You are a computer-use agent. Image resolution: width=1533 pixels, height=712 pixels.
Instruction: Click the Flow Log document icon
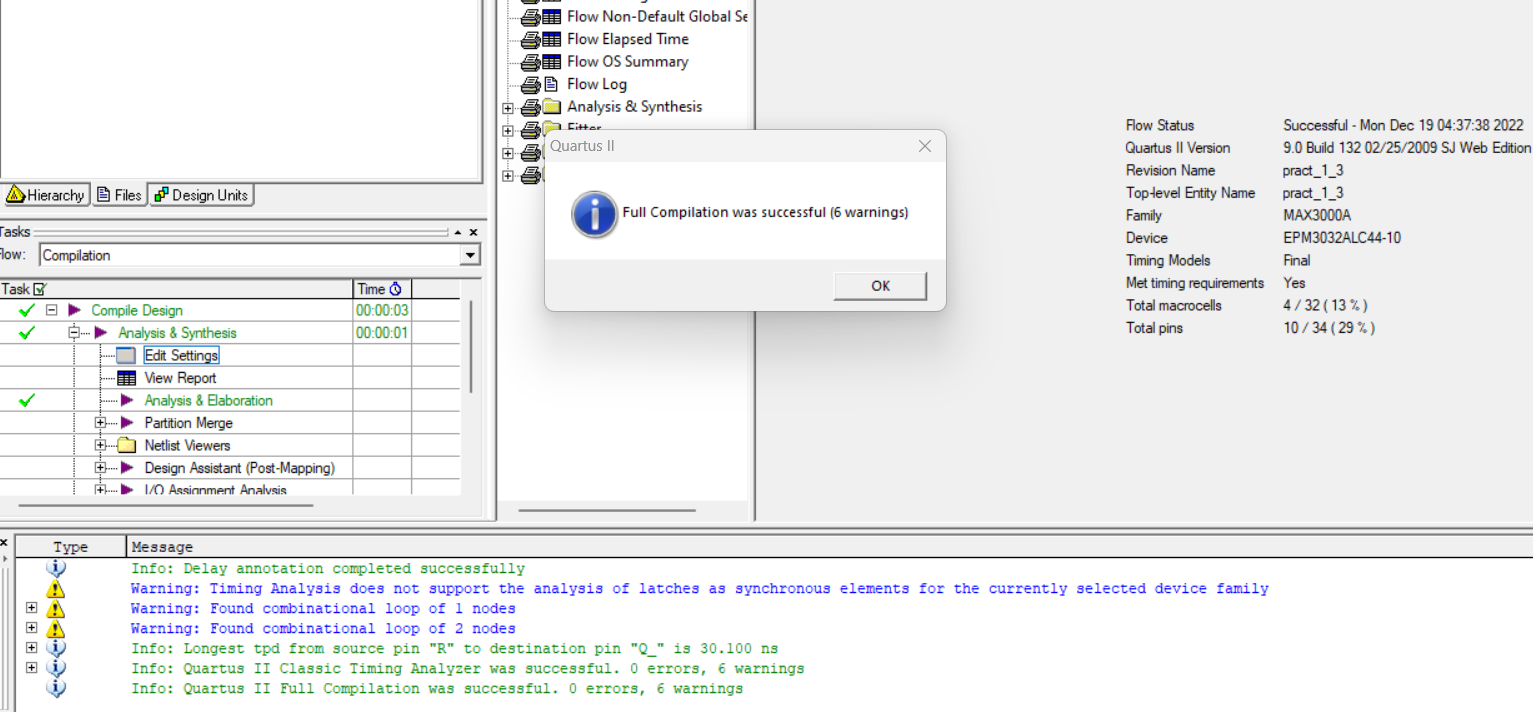click(x=551, y=84)
